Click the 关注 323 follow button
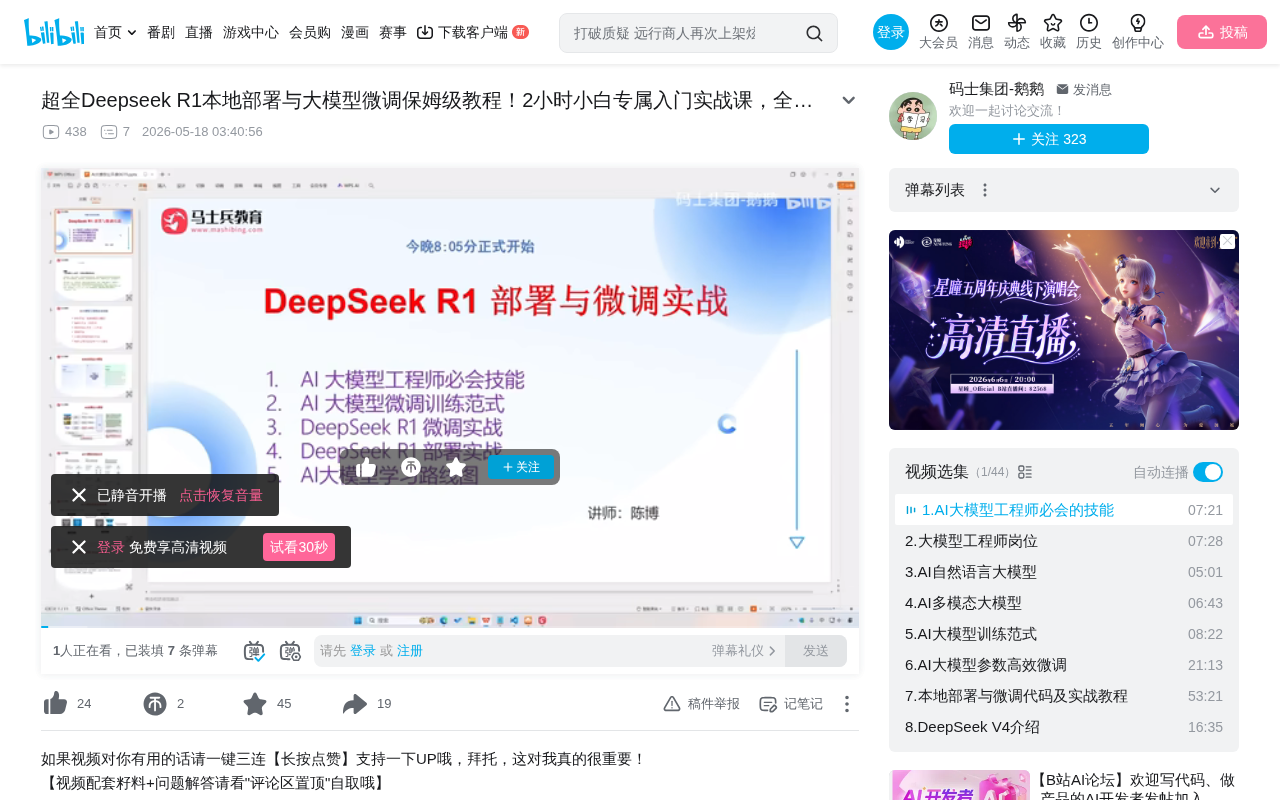Viewport: 1280px width, 800px height. pos(1049,139)
